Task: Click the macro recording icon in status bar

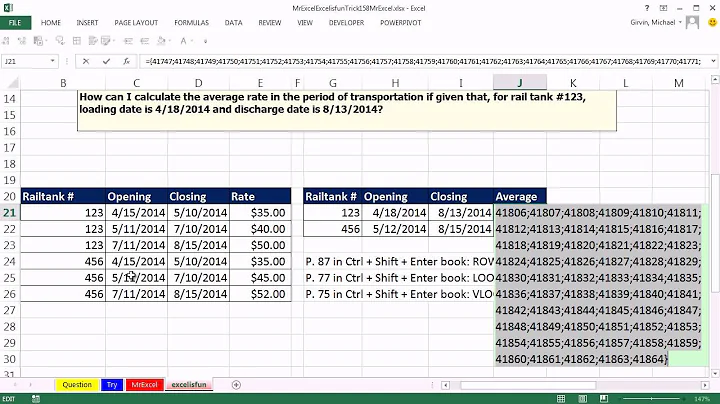Action: 36,399
